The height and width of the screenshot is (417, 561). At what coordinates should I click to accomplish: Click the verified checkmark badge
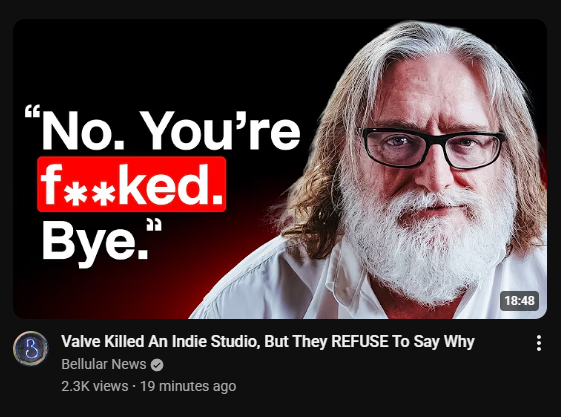tap(157, 365)
